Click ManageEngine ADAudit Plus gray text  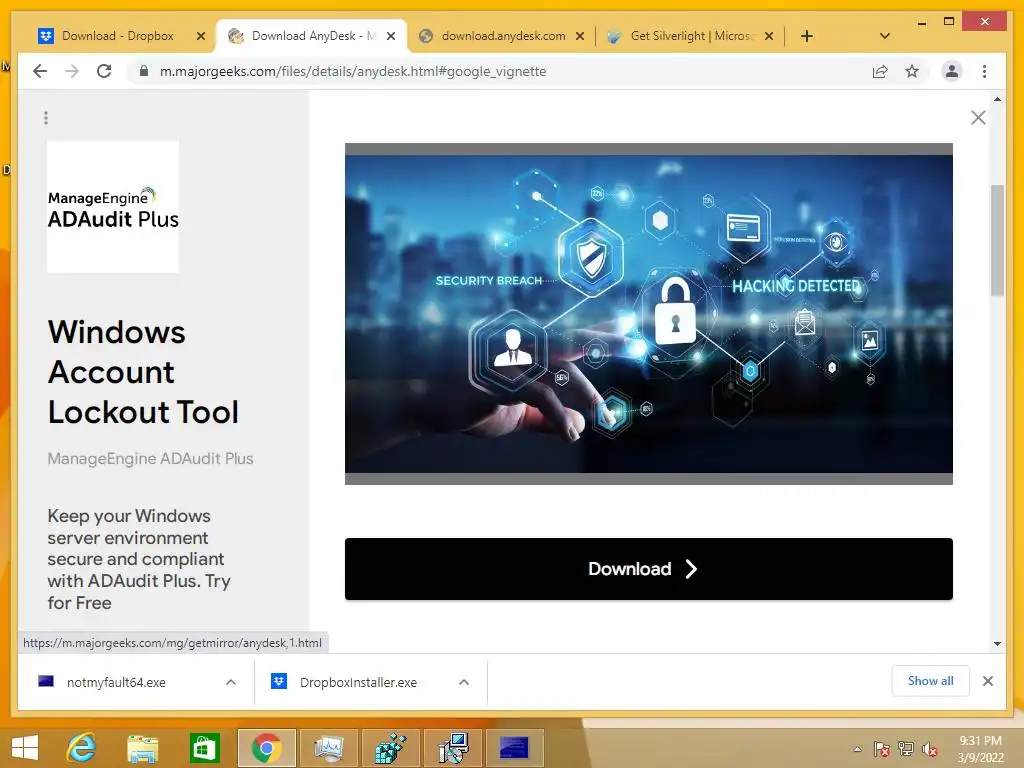tap(150, 458)
